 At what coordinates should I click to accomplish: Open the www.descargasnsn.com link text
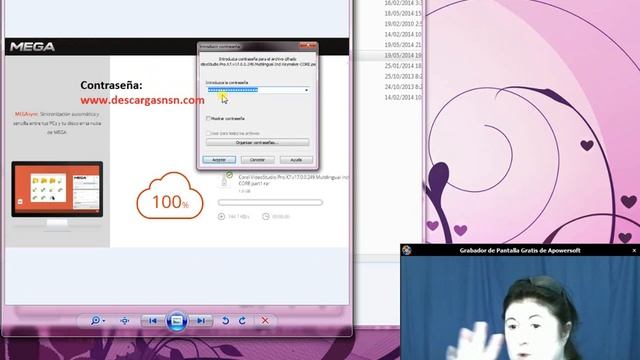142,100
